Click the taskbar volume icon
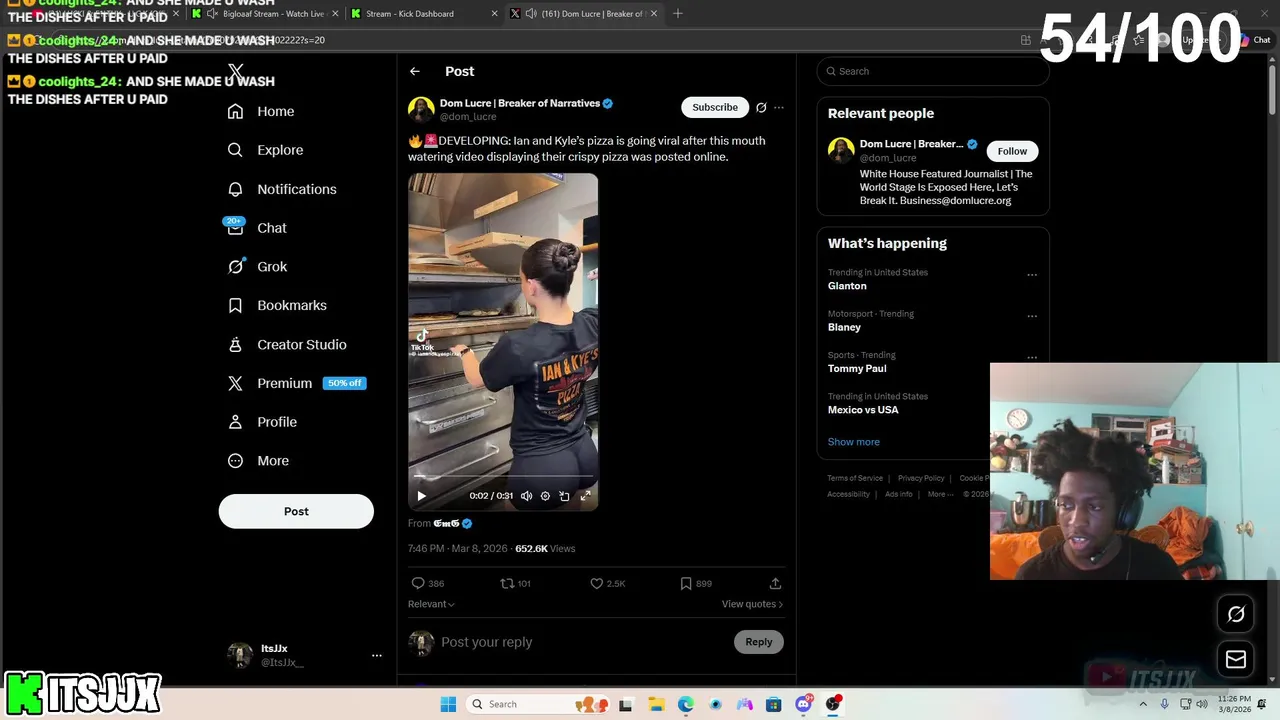Viewport: 1280px width, 720px height. (1203, 704)
